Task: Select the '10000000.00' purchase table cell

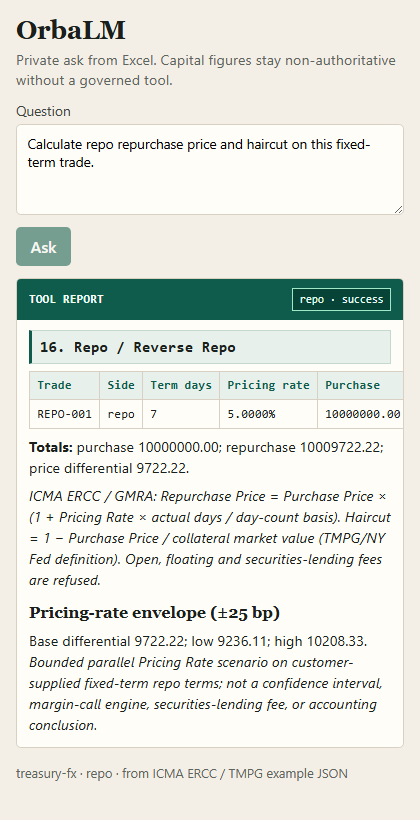Action: tap(360, 414)
